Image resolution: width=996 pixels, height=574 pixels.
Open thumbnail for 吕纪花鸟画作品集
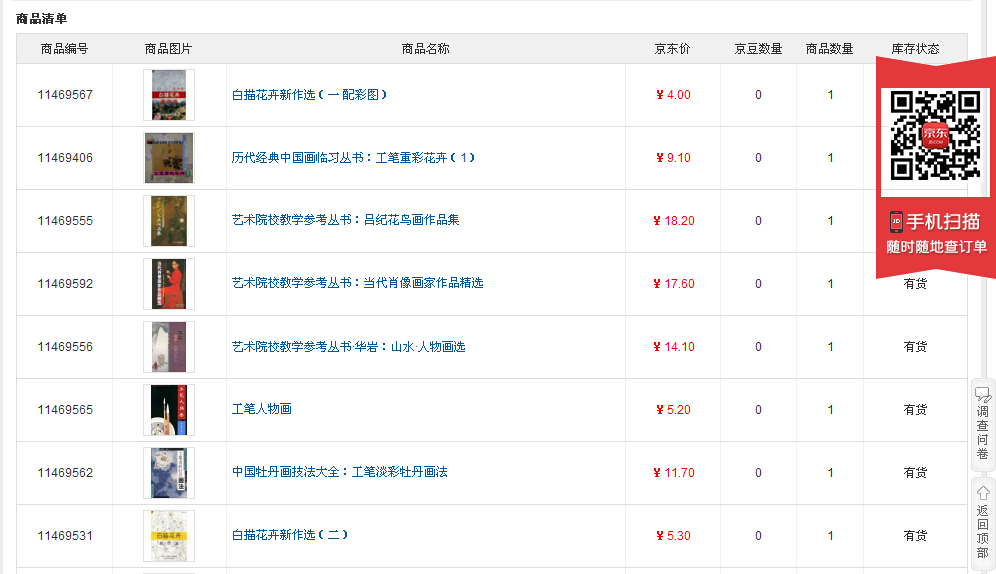(168, 221)
